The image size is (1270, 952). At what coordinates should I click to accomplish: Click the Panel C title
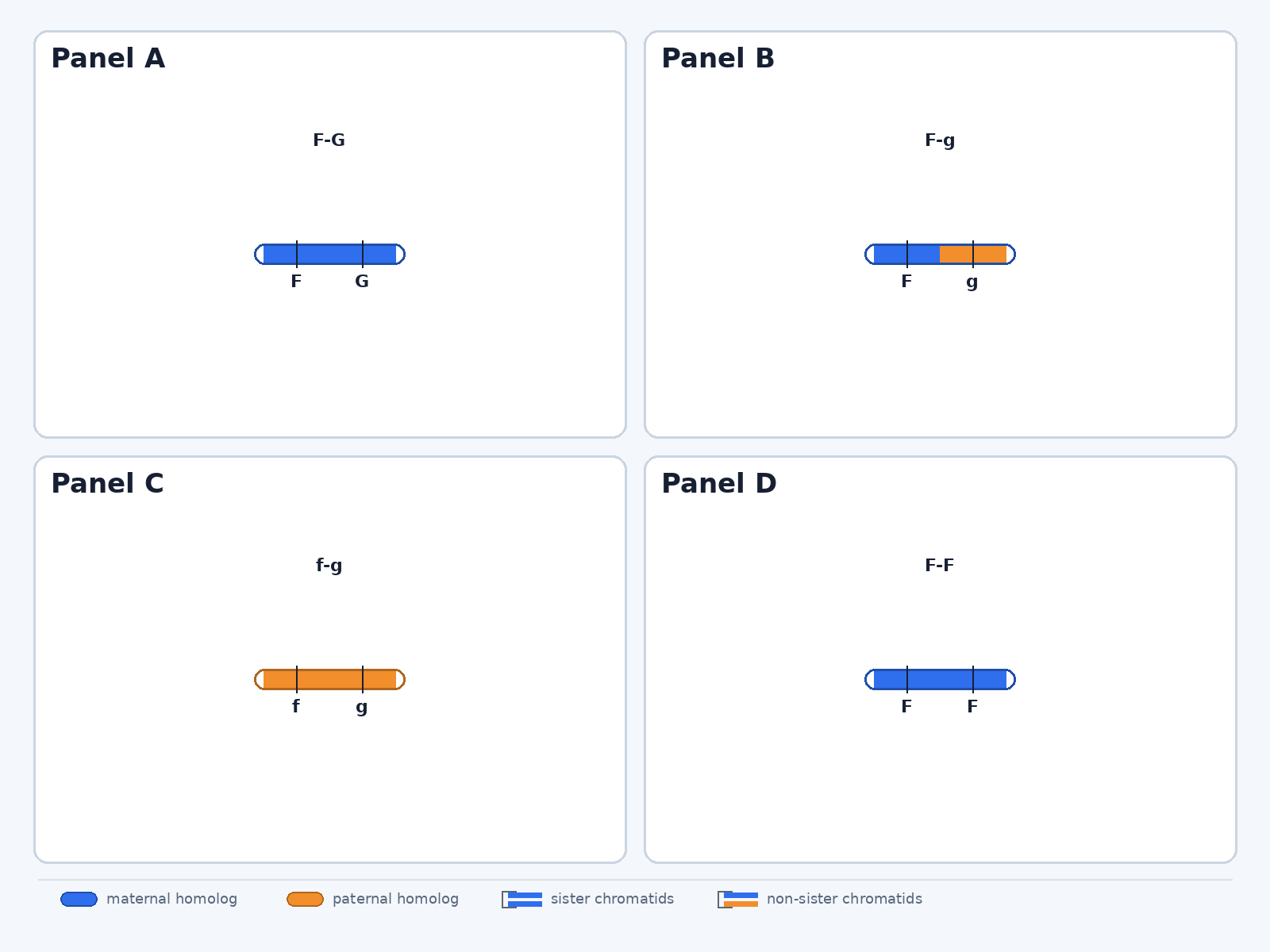tap(108, 483)
